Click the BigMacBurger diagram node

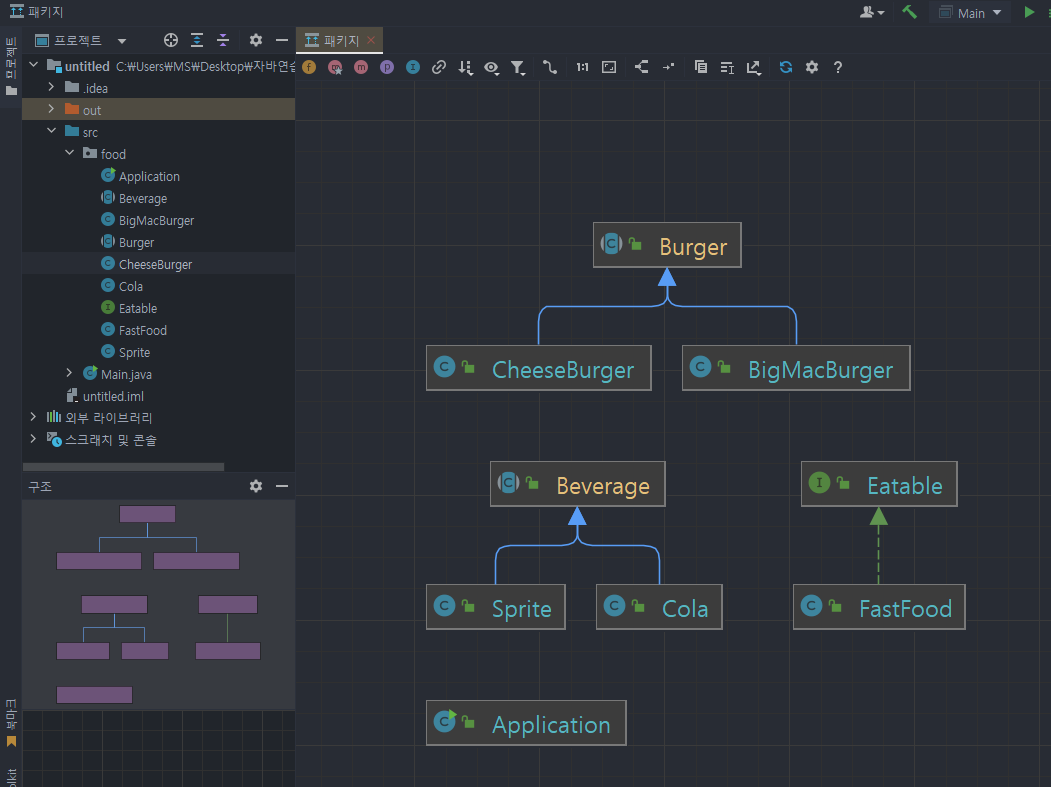pos(796,368)
